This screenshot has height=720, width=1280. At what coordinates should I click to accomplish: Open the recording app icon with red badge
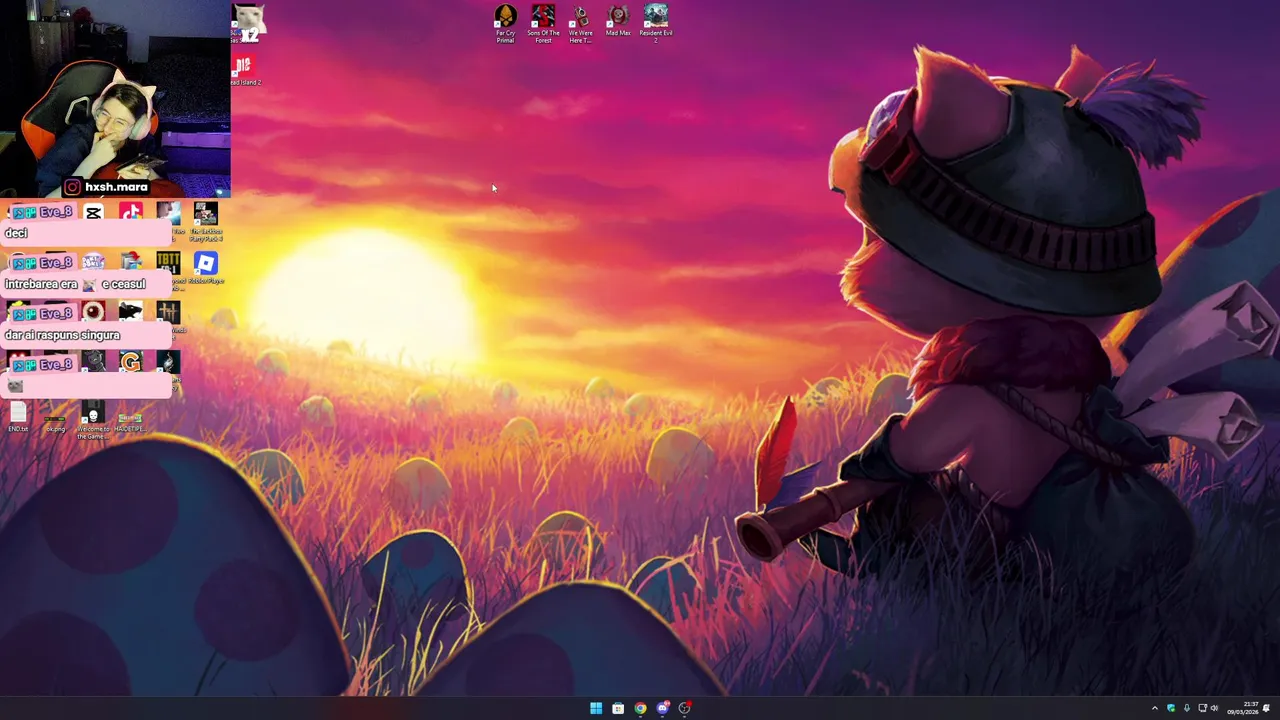click(x=685, y=708)
